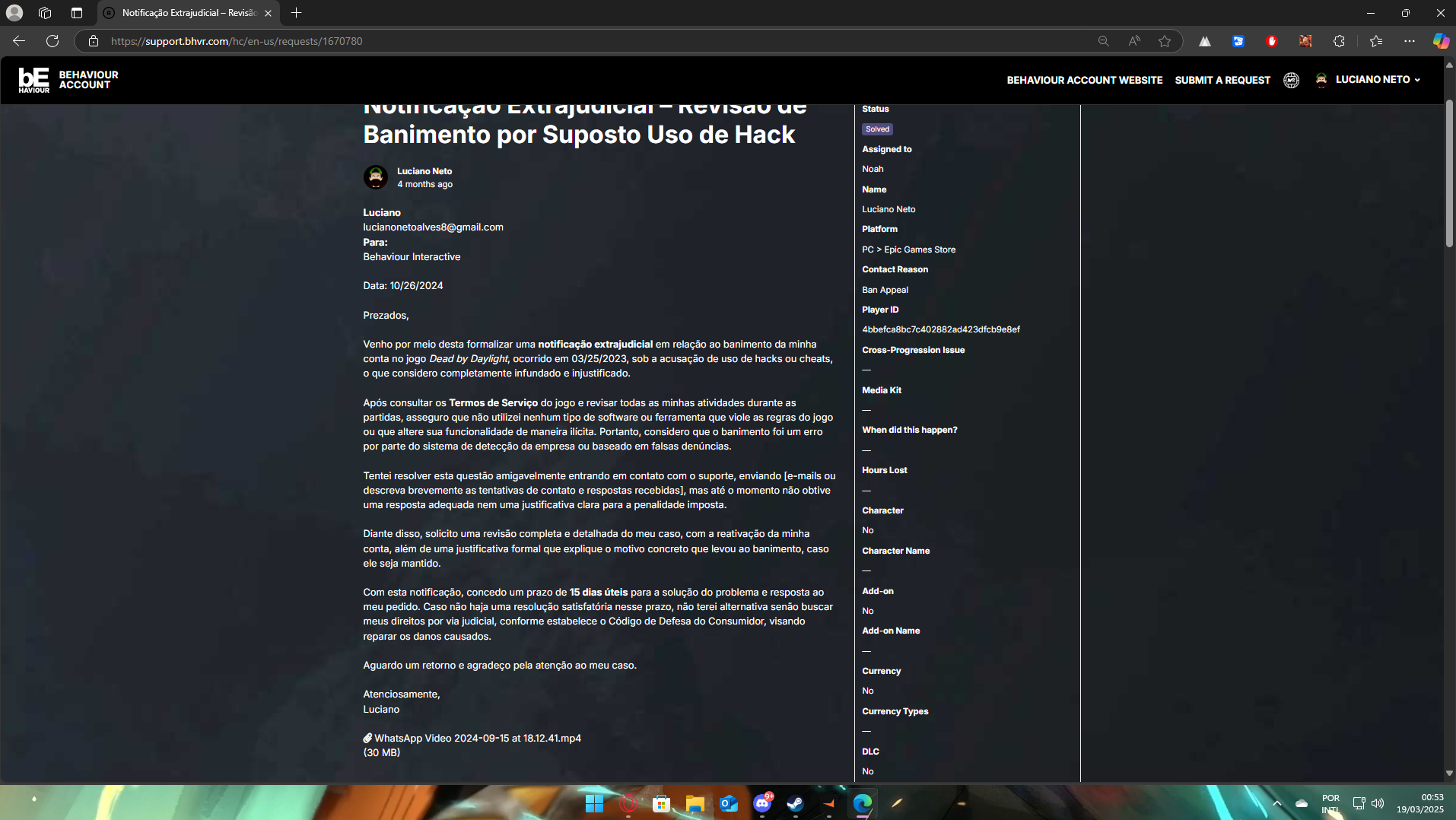This screenshot has height=820, width=1456.
Task: Expand the Luciano Neto user menu
Action: (x=1378, y=79)
